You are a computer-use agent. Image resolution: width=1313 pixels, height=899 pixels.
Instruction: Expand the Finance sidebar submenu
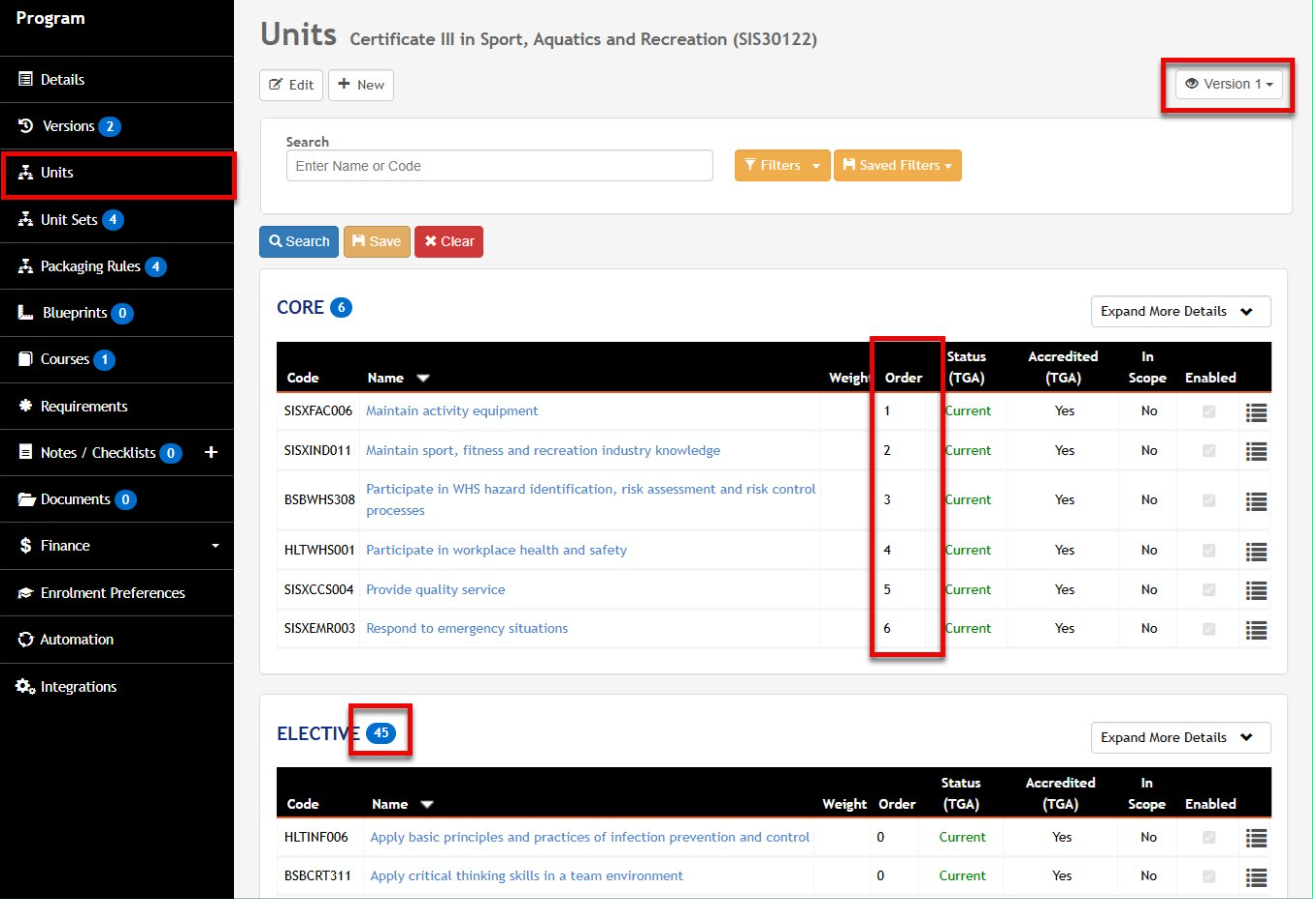point(117,546)
